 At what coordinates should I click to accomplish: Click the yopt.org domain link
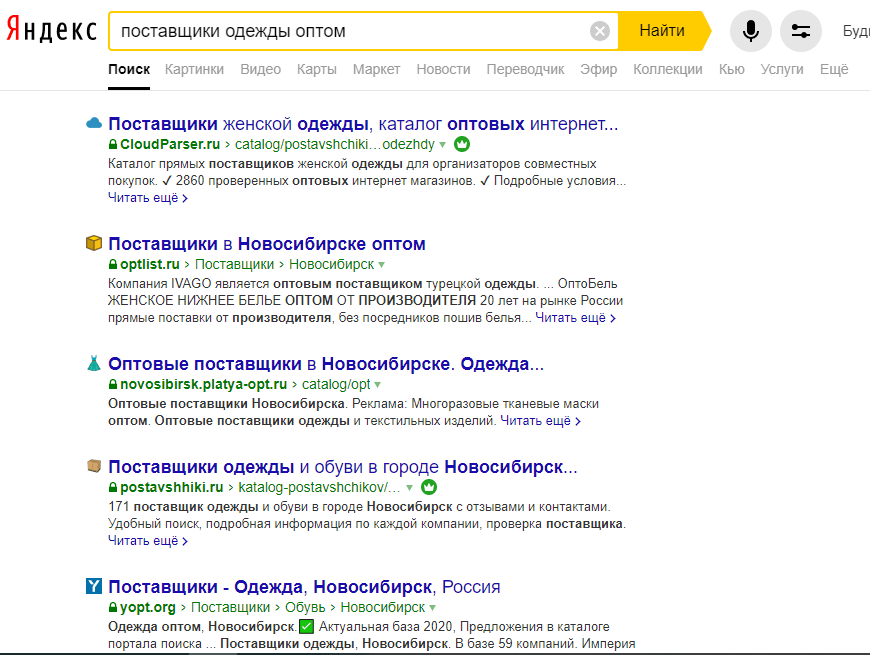[148, 607]
